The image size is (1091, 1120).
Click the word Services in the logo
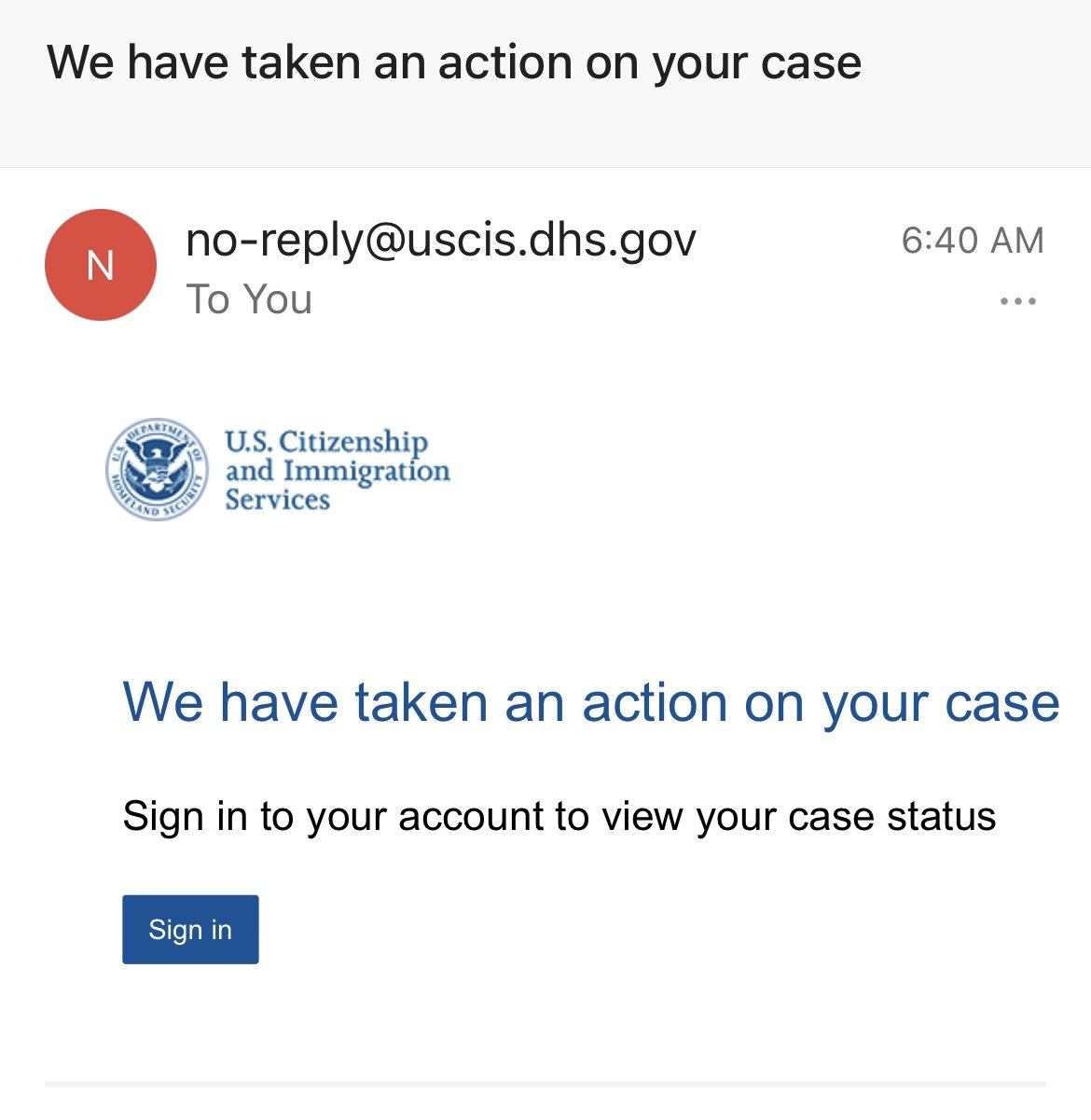277,499
